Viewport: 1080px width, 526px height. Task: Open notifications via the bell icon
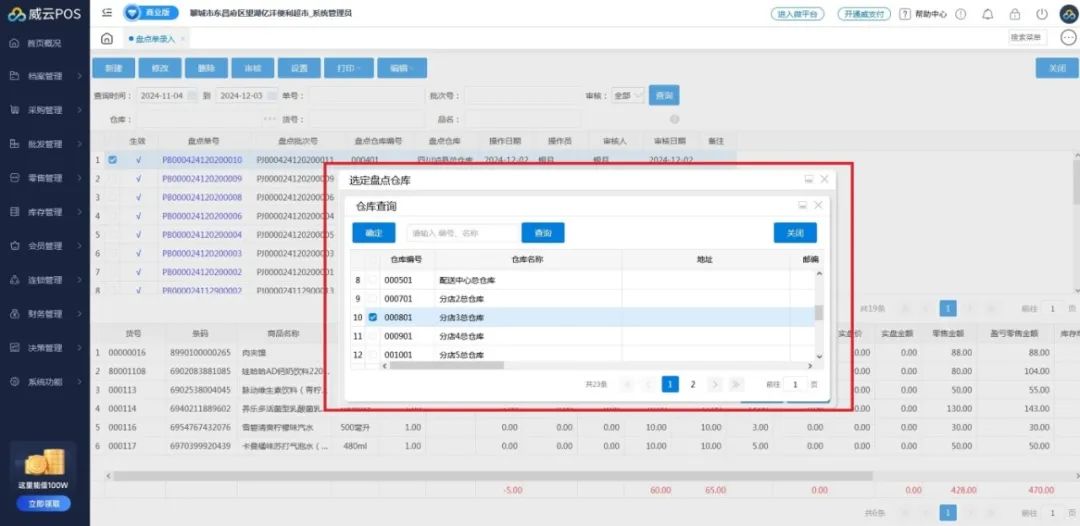pyautogui.click(x=988, y=14)
